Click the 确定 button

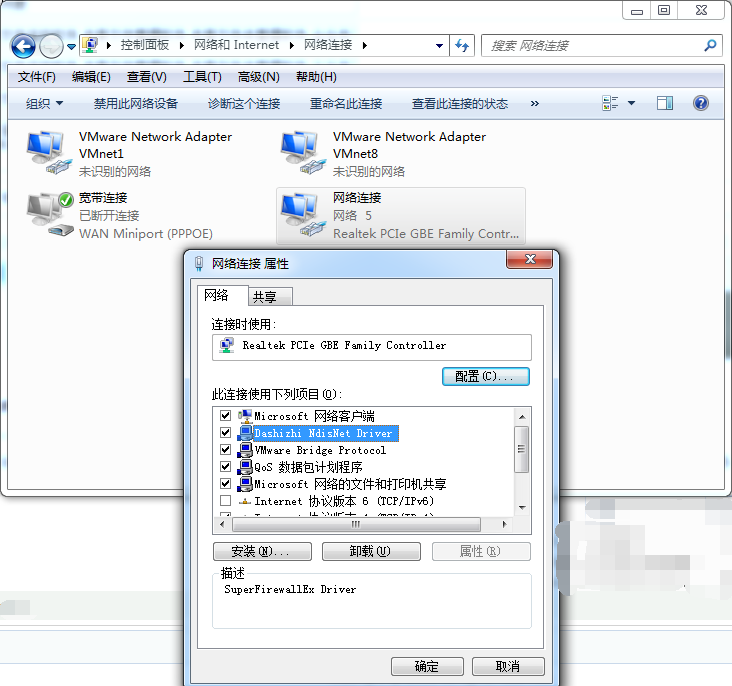pos(427,666)
